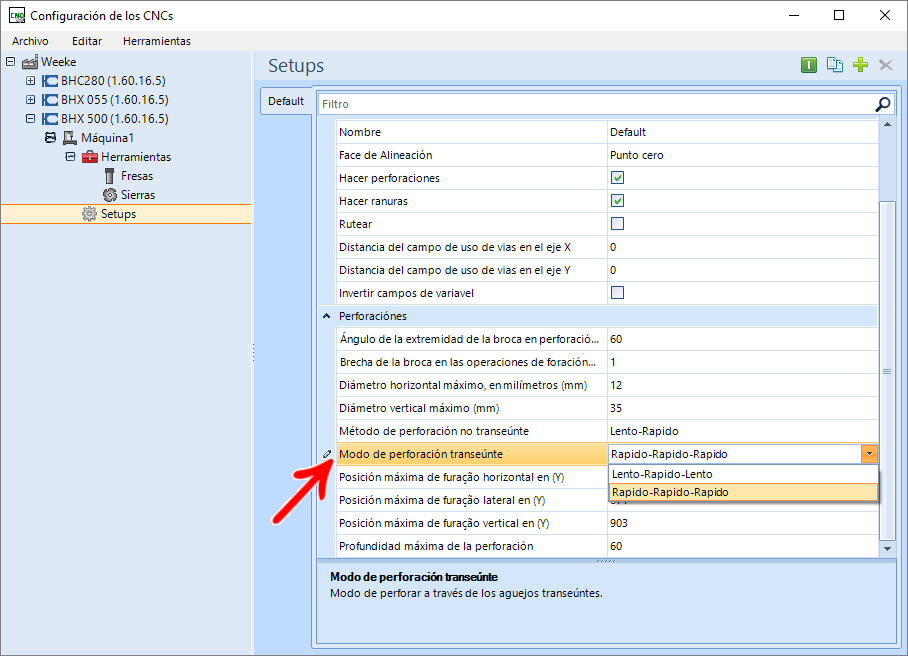Open the Archivo menu
908x656 pixels.
pyautogui.click(x=30, y=41)
